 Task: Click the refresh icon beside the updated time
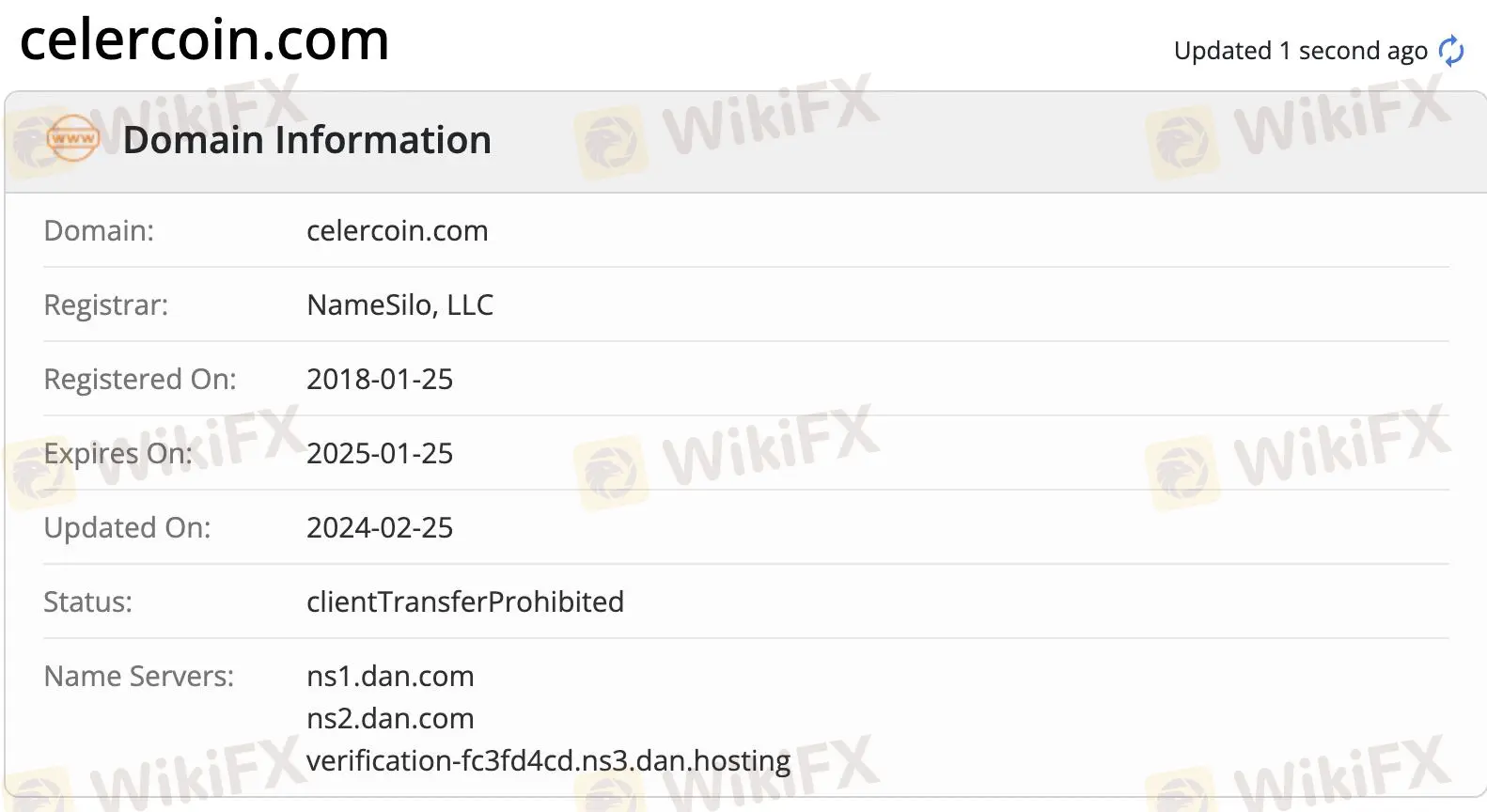1451,51
